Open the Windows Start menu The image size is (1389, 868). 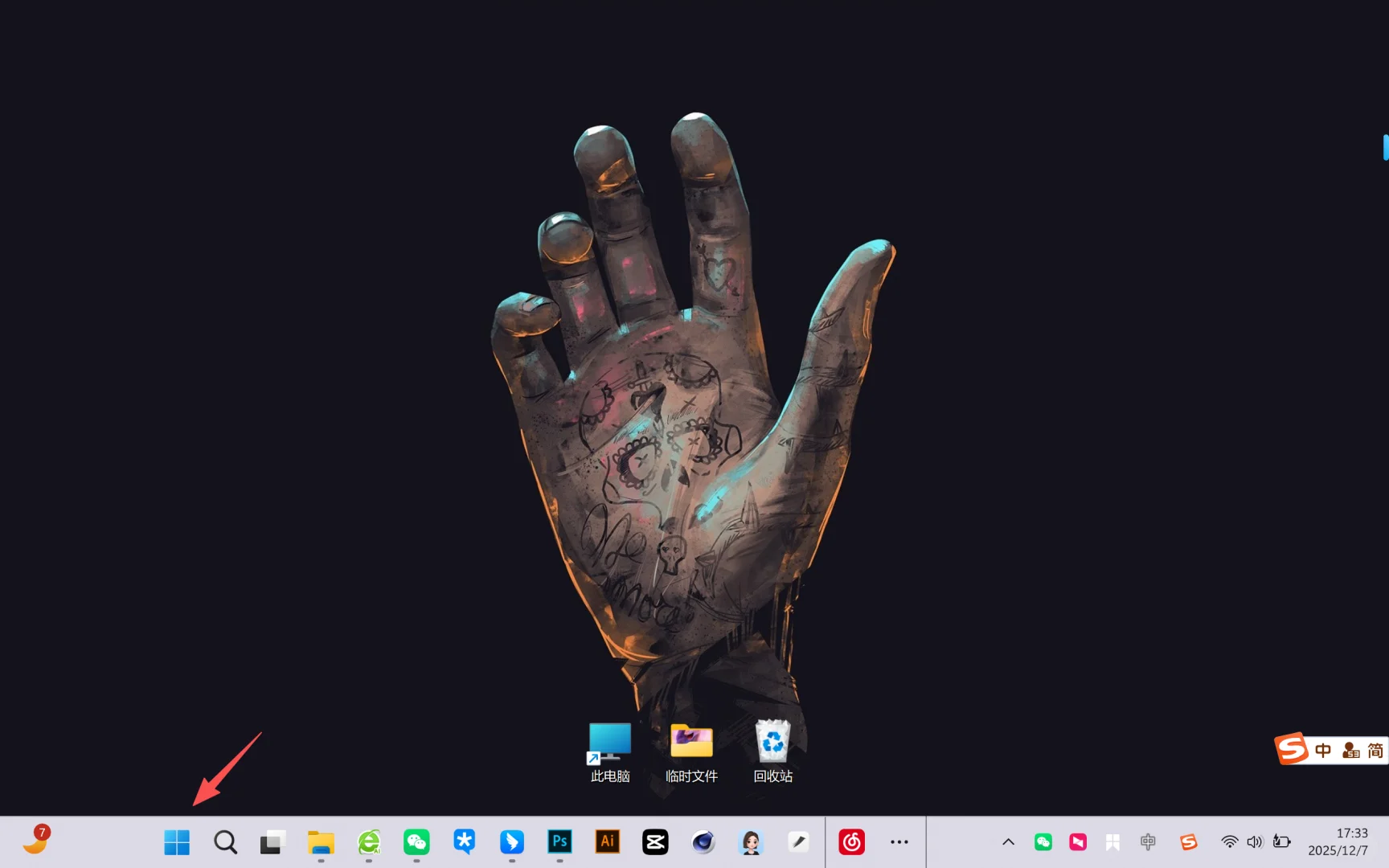177,842
